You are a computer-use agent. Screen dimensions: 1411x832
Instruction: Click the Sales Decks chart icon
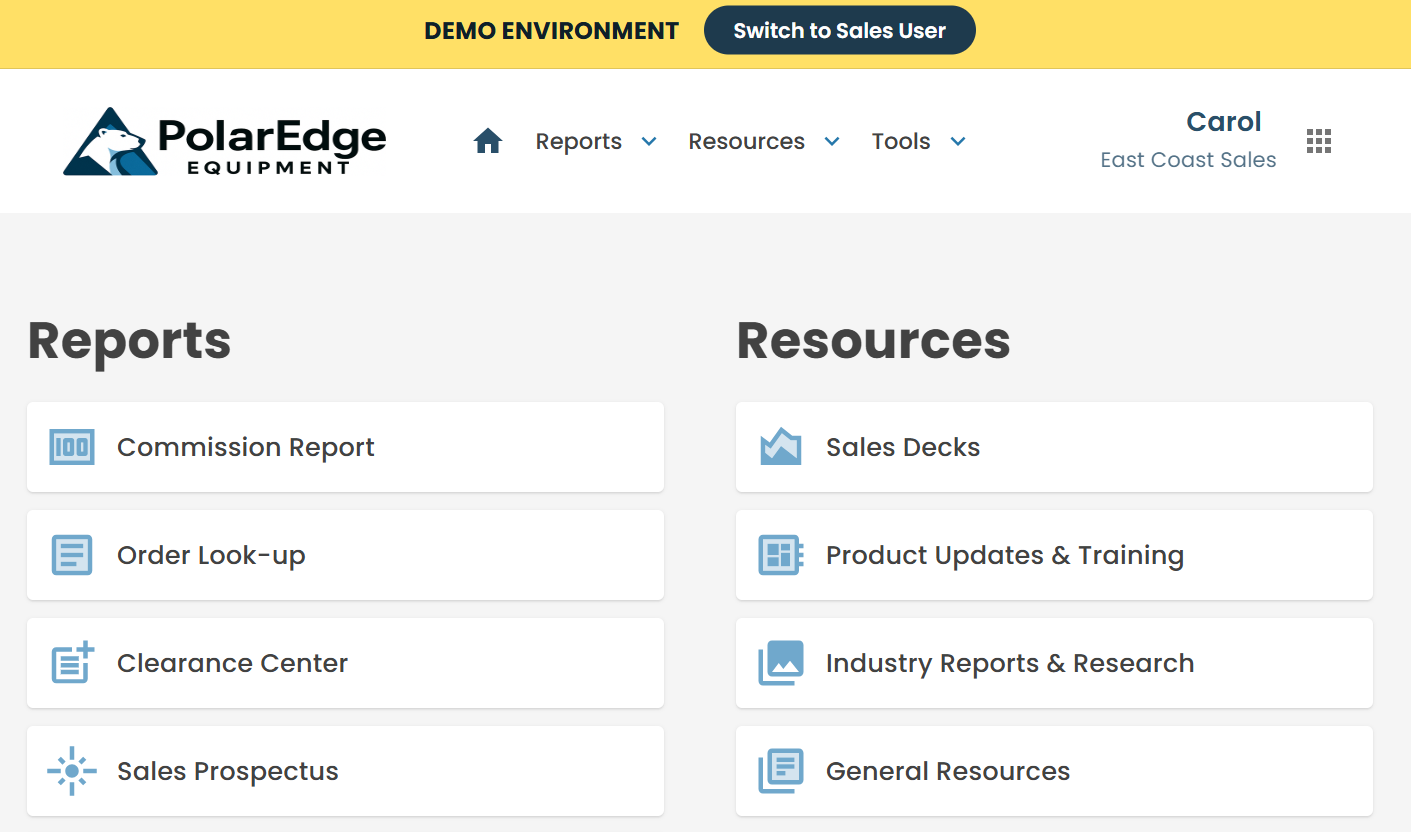pos(781,447)
